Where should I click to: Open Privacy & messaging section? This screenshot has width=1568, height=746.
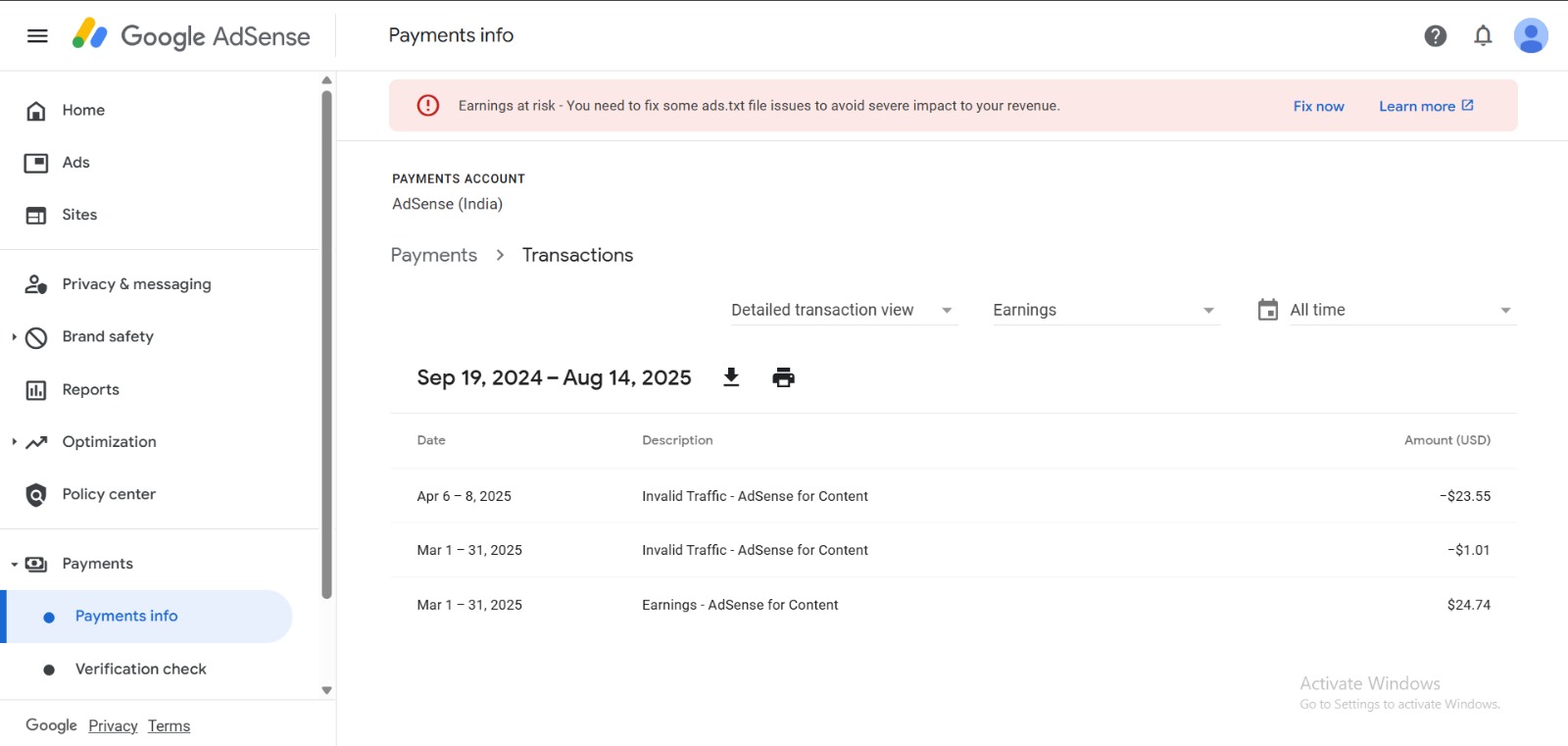[136, 284]
